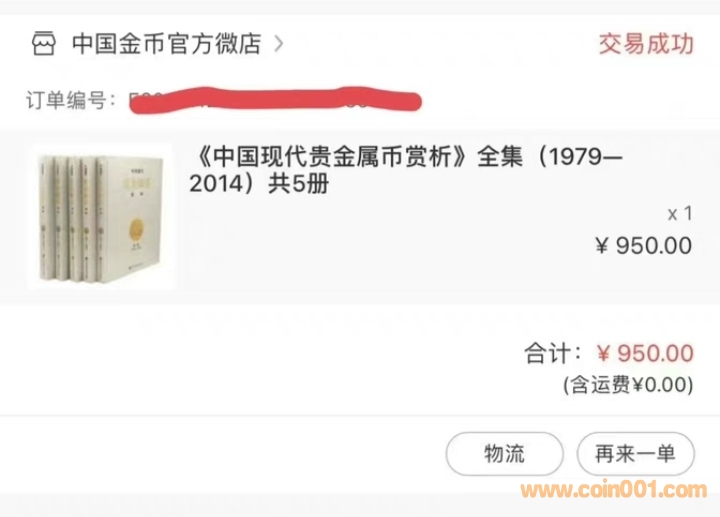Click the gray product card background

coord(360,217)
